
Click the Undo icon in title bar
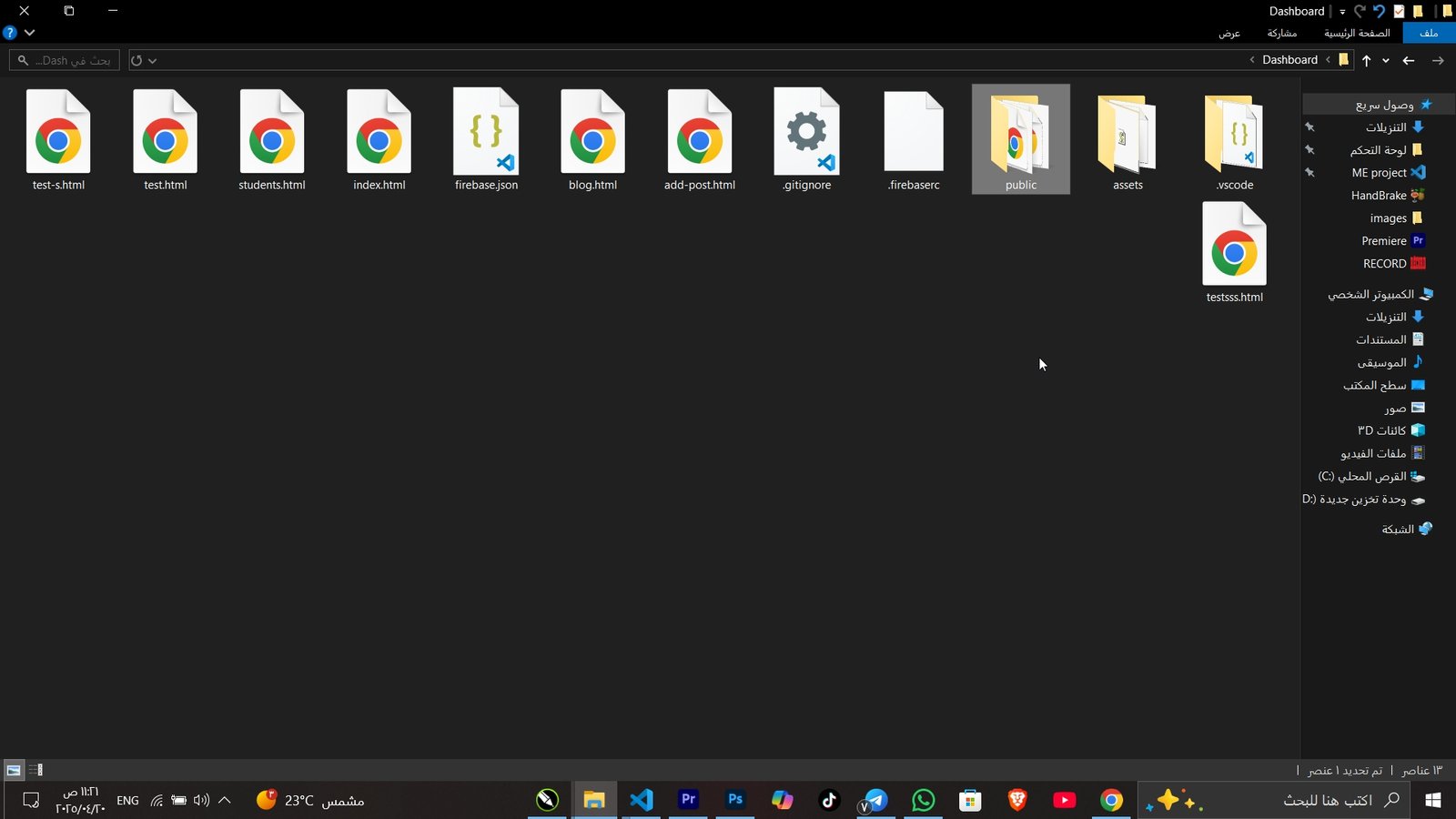pyautogui.click(x=1379, y=11)
